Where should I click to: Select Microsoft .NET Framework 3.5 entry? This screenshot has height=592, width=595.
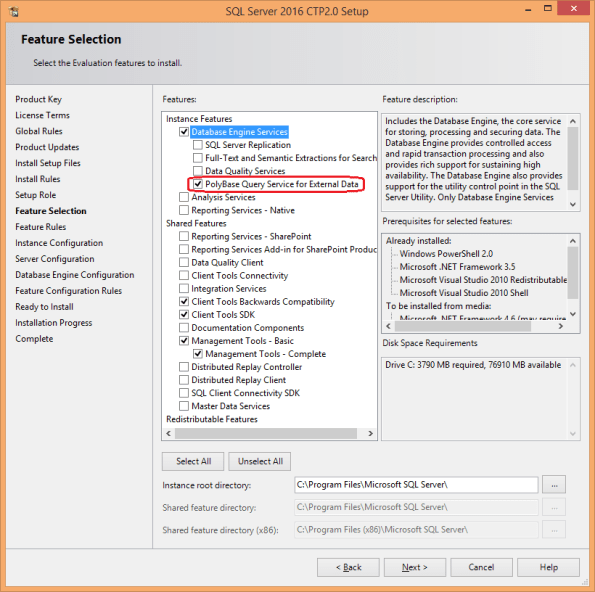pyautogui.click(x=457, y=267)
